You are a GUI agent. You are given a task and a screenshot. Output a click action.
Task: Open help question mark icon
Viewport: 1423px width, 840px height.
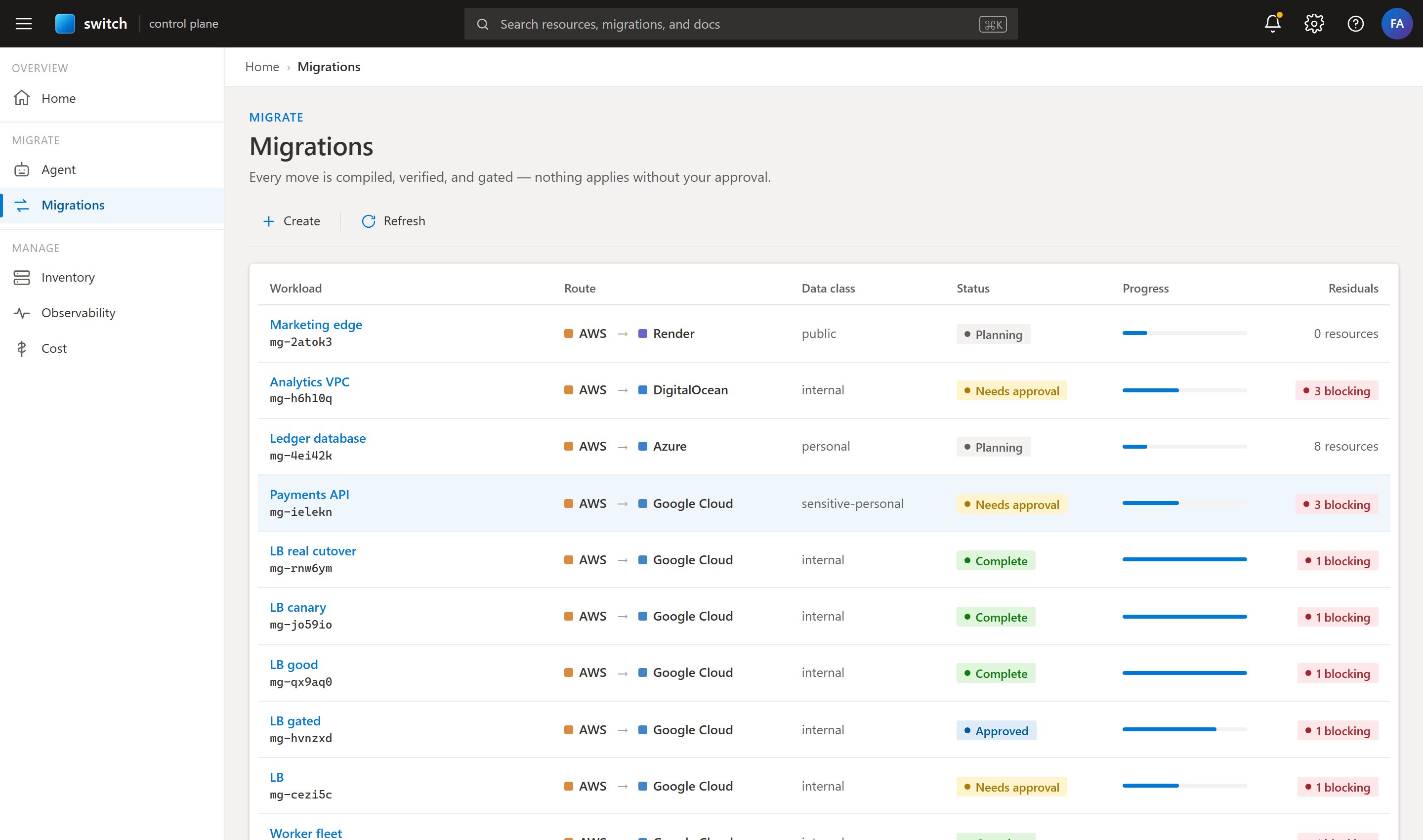click(x=1355, y=24)
